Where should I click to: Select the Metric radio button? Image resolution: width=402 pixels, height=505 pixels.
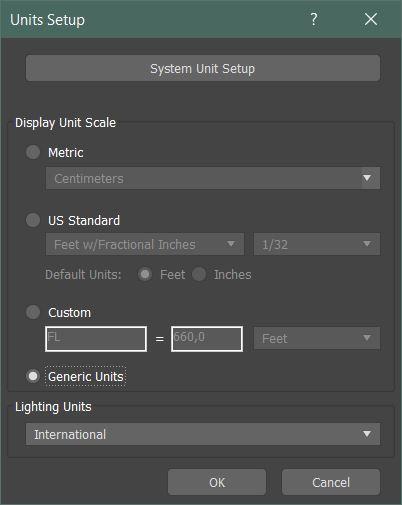(33, 152)
